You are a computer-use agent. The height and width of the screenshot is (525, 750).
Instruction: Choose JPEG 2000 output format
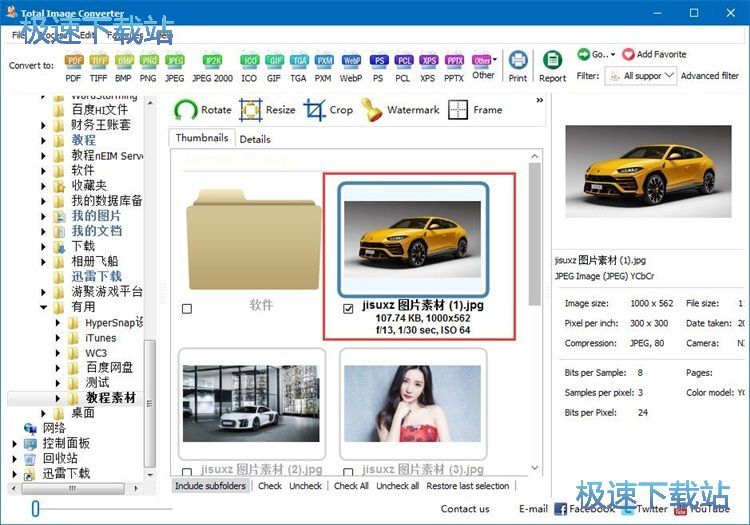[x=212, y=66]
